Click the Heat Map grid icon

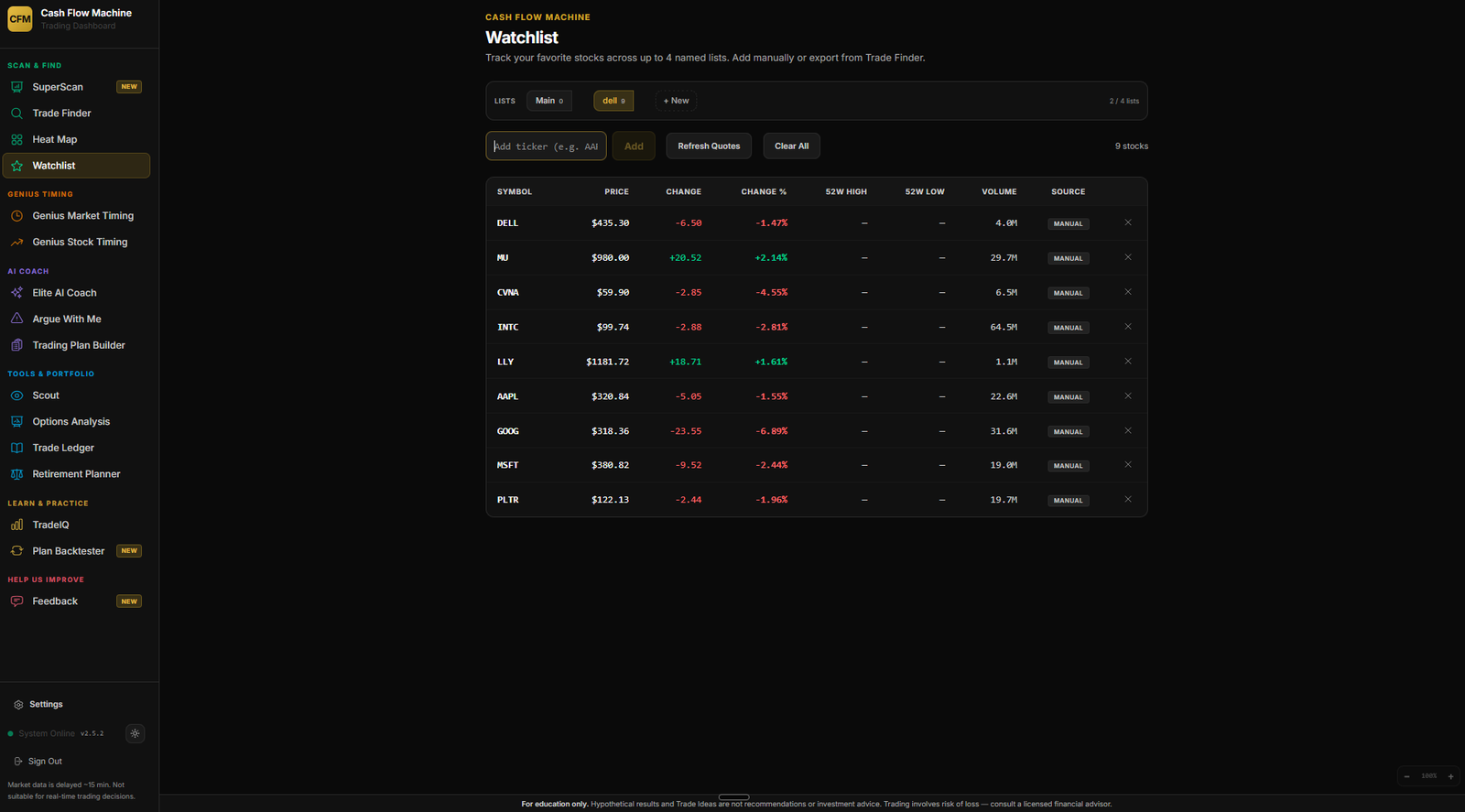[x=16, y=139]
